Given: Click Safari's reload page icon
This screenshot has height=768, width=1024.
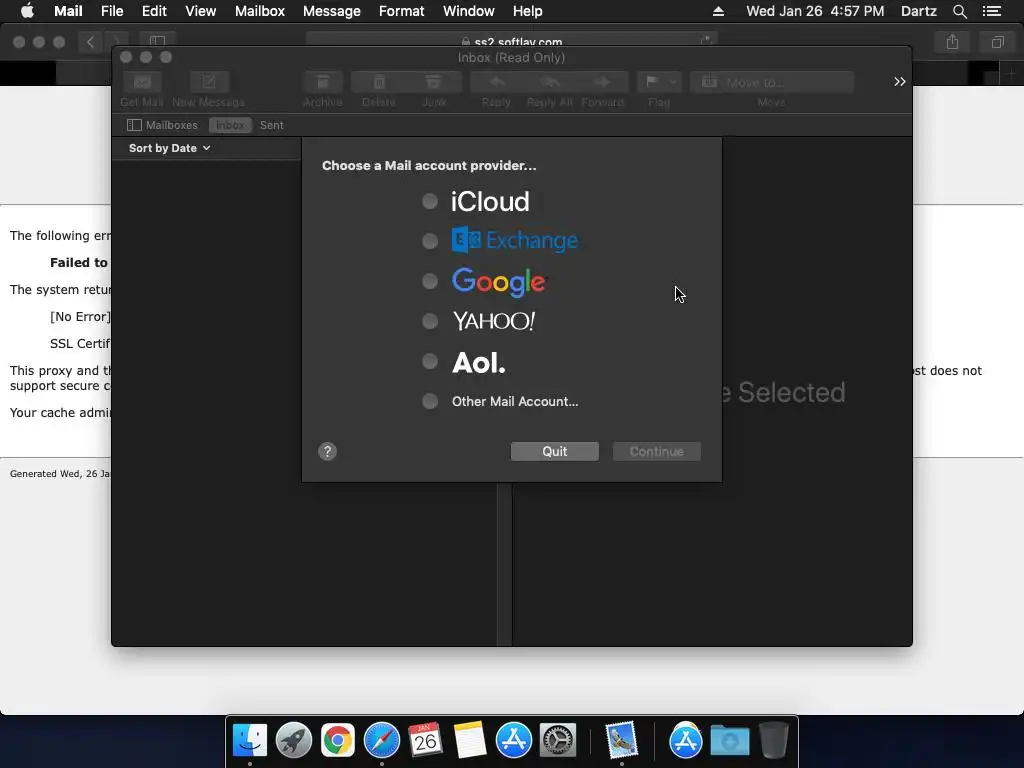Looking at the screenshot, I should pyautogui.click(x=706, y=42).
